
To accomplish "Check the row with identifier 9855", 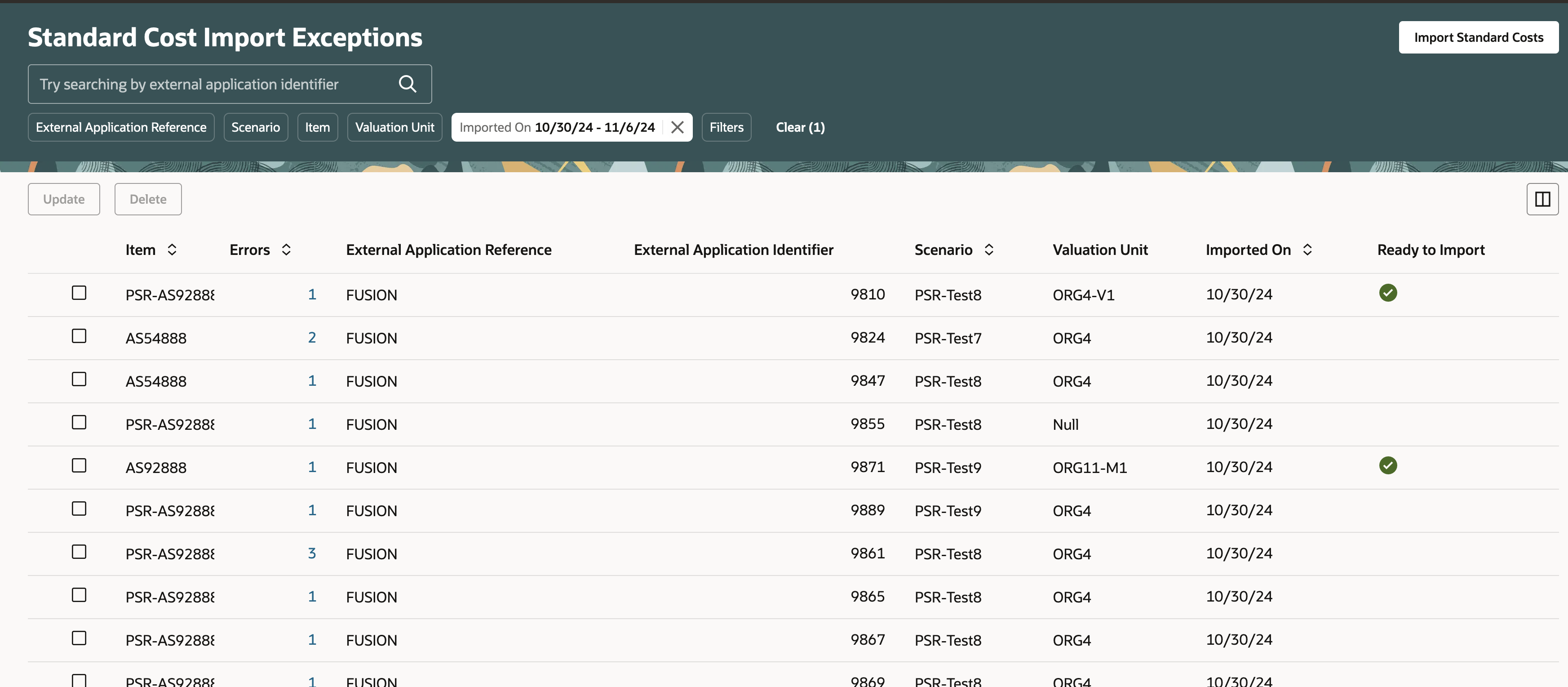I will (x=79, y=423).
